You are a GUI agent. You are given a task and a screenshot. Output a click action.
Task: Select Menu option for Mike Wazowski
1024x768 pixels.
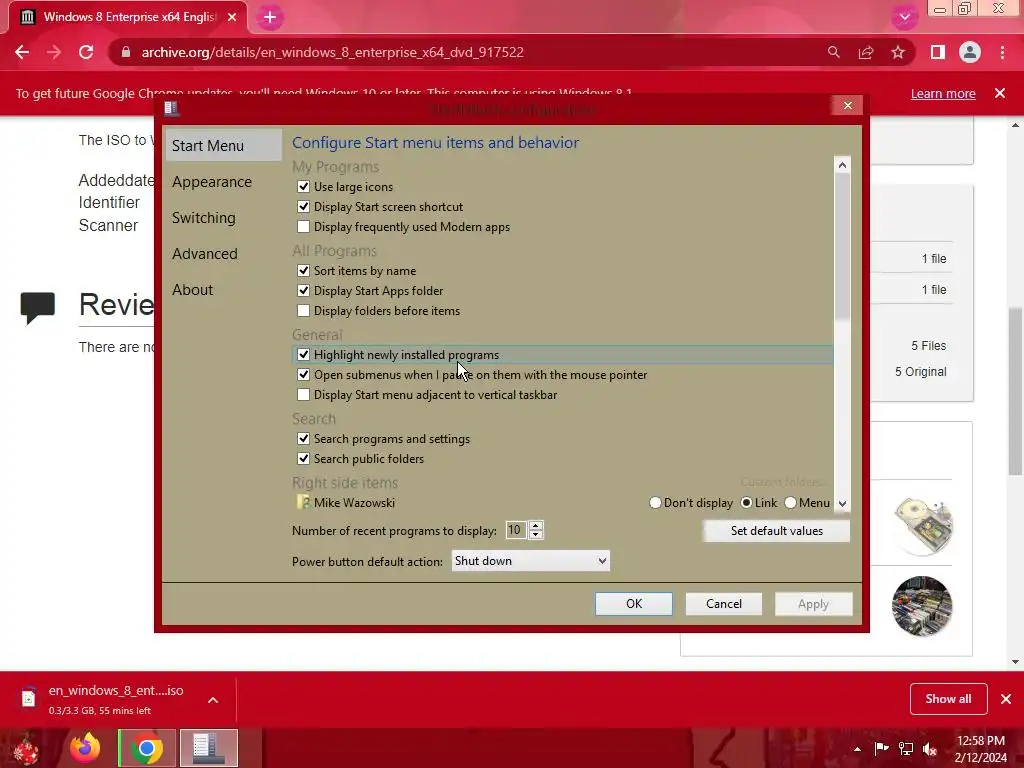click(x=790, y=503)
